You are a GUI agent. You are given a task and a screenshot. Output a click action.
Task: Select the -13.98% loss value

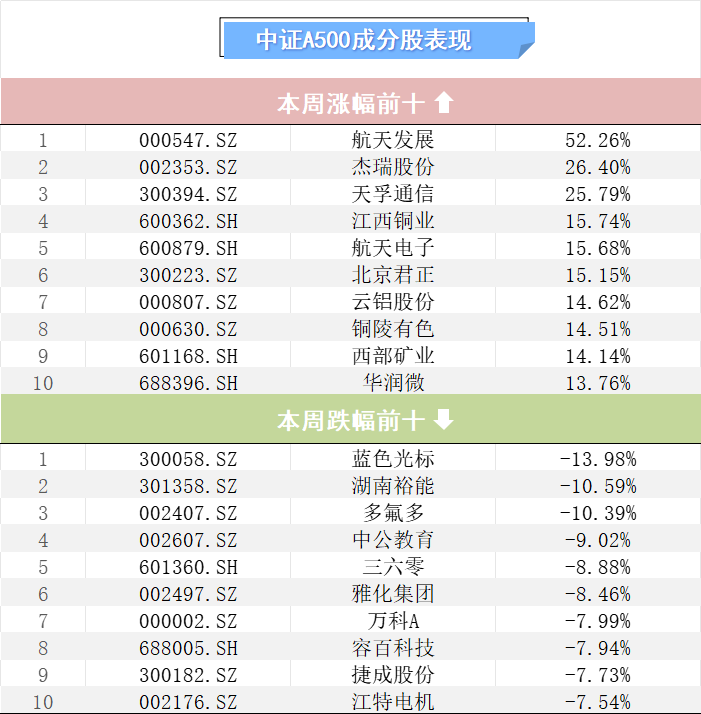[598, 459]
